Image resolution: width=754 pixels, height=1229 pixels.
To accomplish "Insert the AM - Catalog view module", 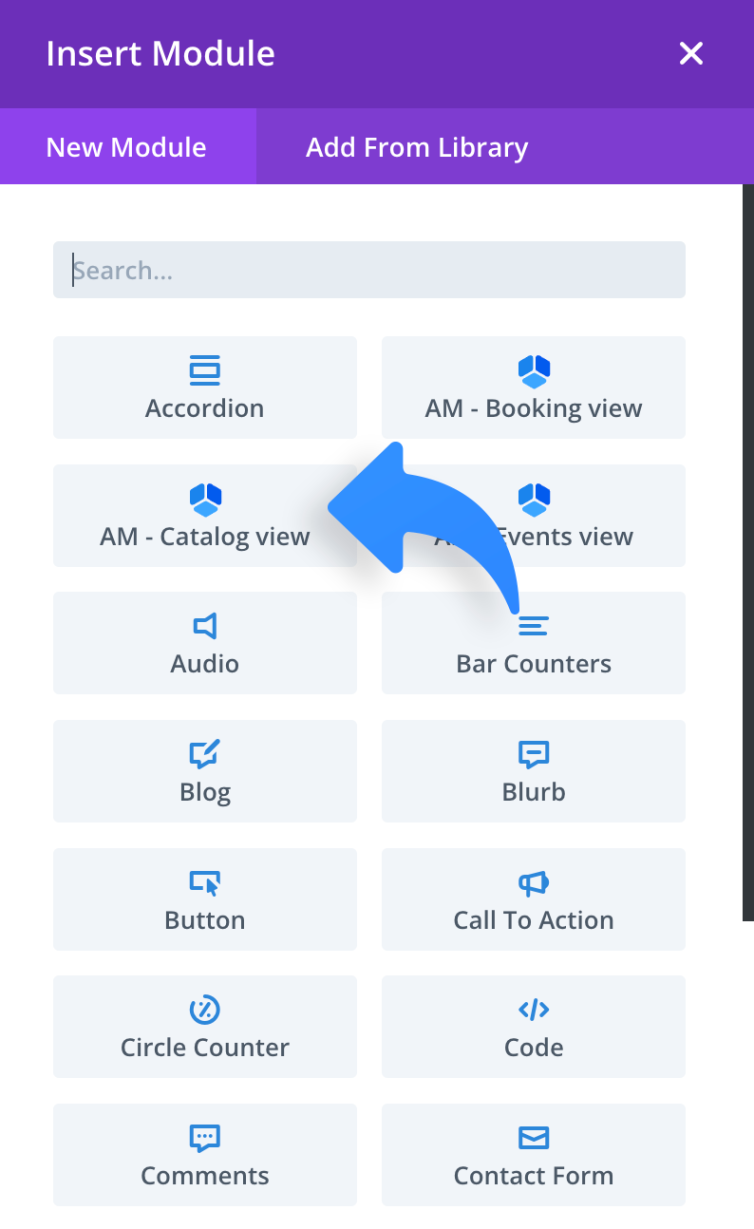I will 204,516.
